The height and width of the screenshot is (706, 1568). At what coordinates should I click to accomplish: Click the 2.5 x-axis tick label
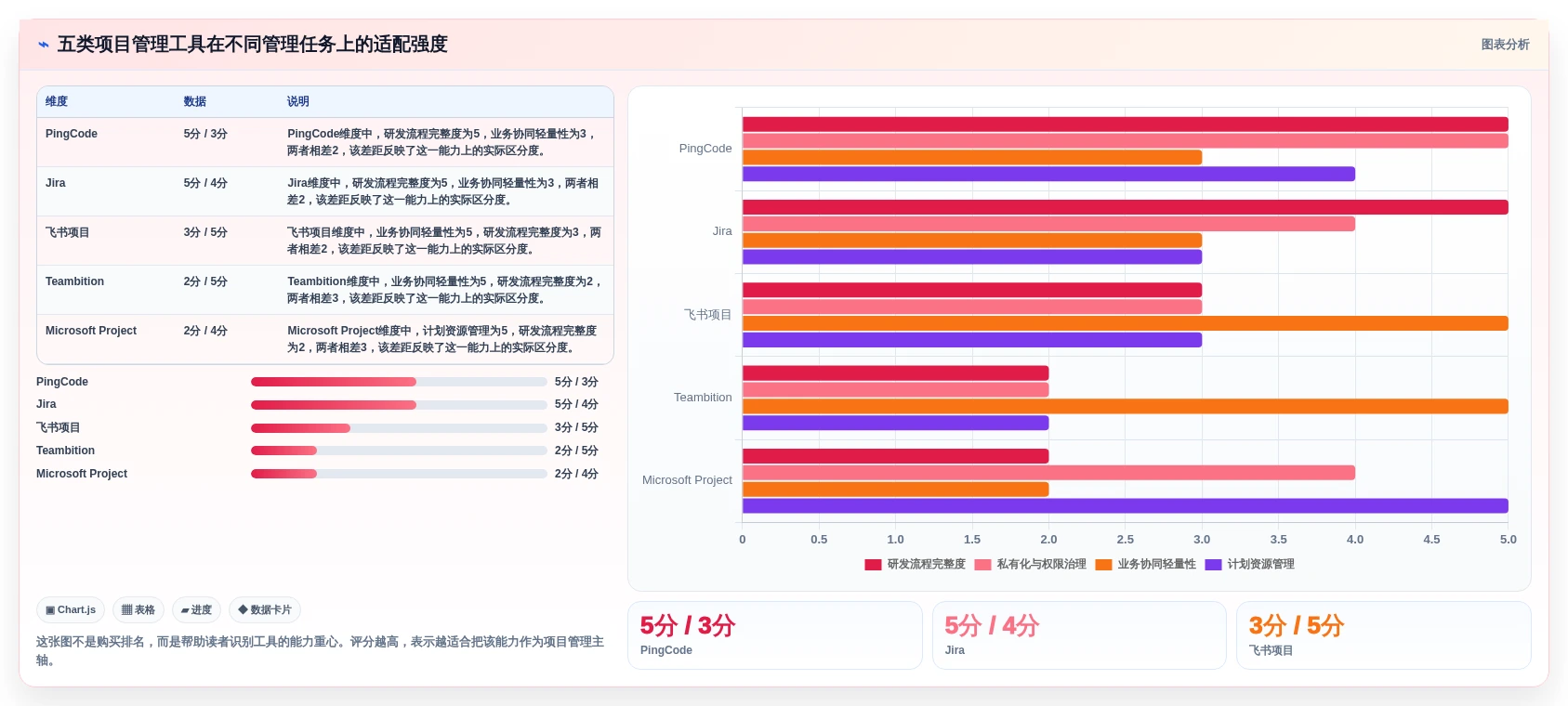click(1125, 540)
